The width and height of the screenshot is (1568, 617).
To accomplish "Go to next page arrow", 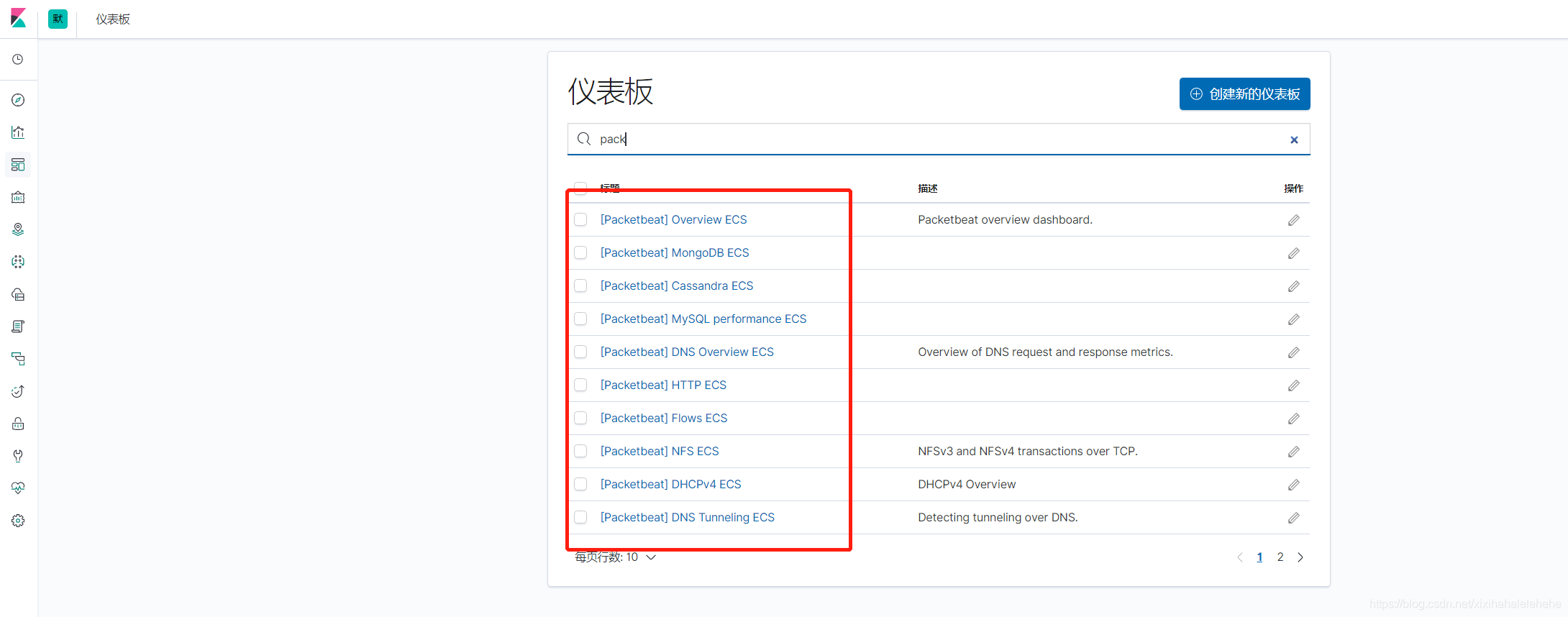I will click(x=1300, y=557).
